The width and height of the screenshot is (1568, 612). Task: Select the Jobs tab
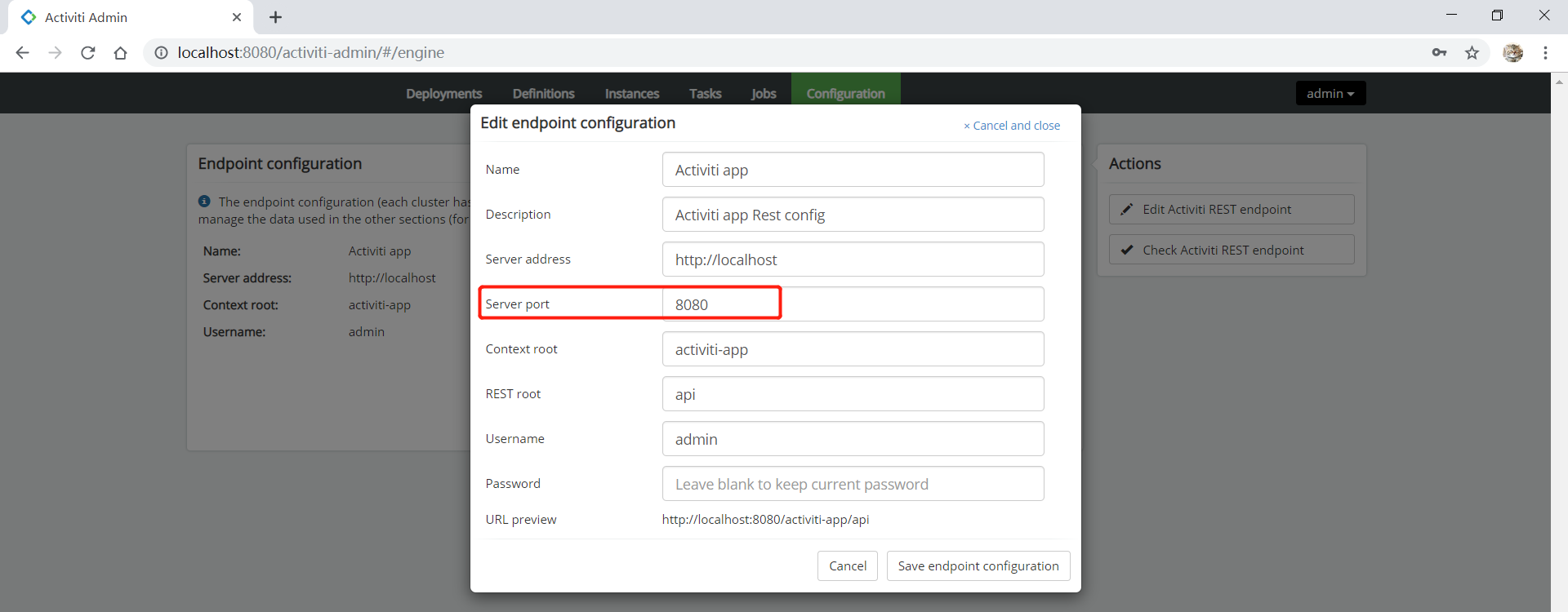point(764,94)
